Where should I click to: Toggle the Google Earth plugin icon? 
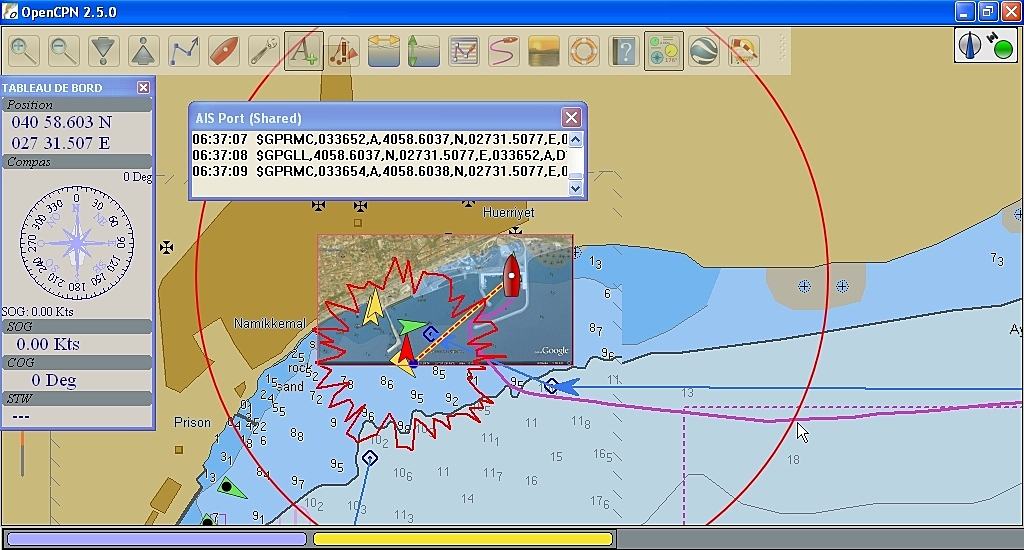coord(704,51)
